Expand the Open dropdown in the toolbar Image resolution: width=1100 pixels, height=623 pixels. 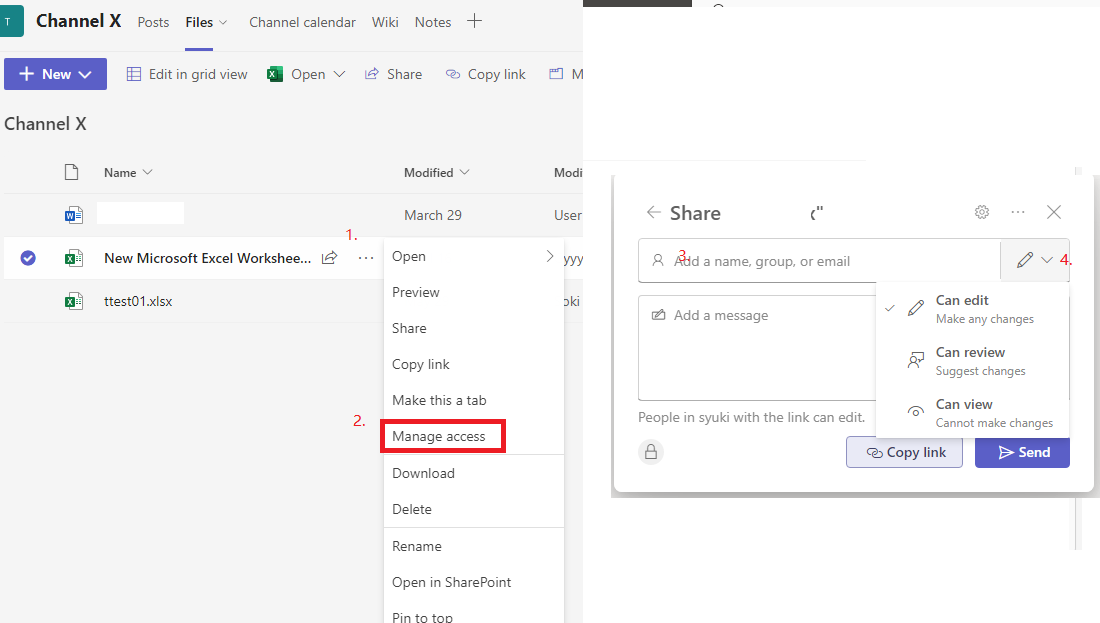click(x=337, y=73)
